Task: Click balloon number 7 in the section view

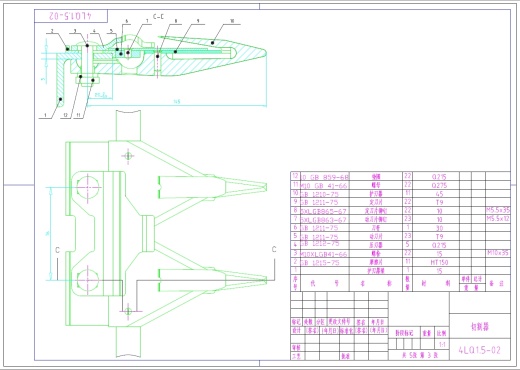Action: pyautogui.click(x=148, y=21)
